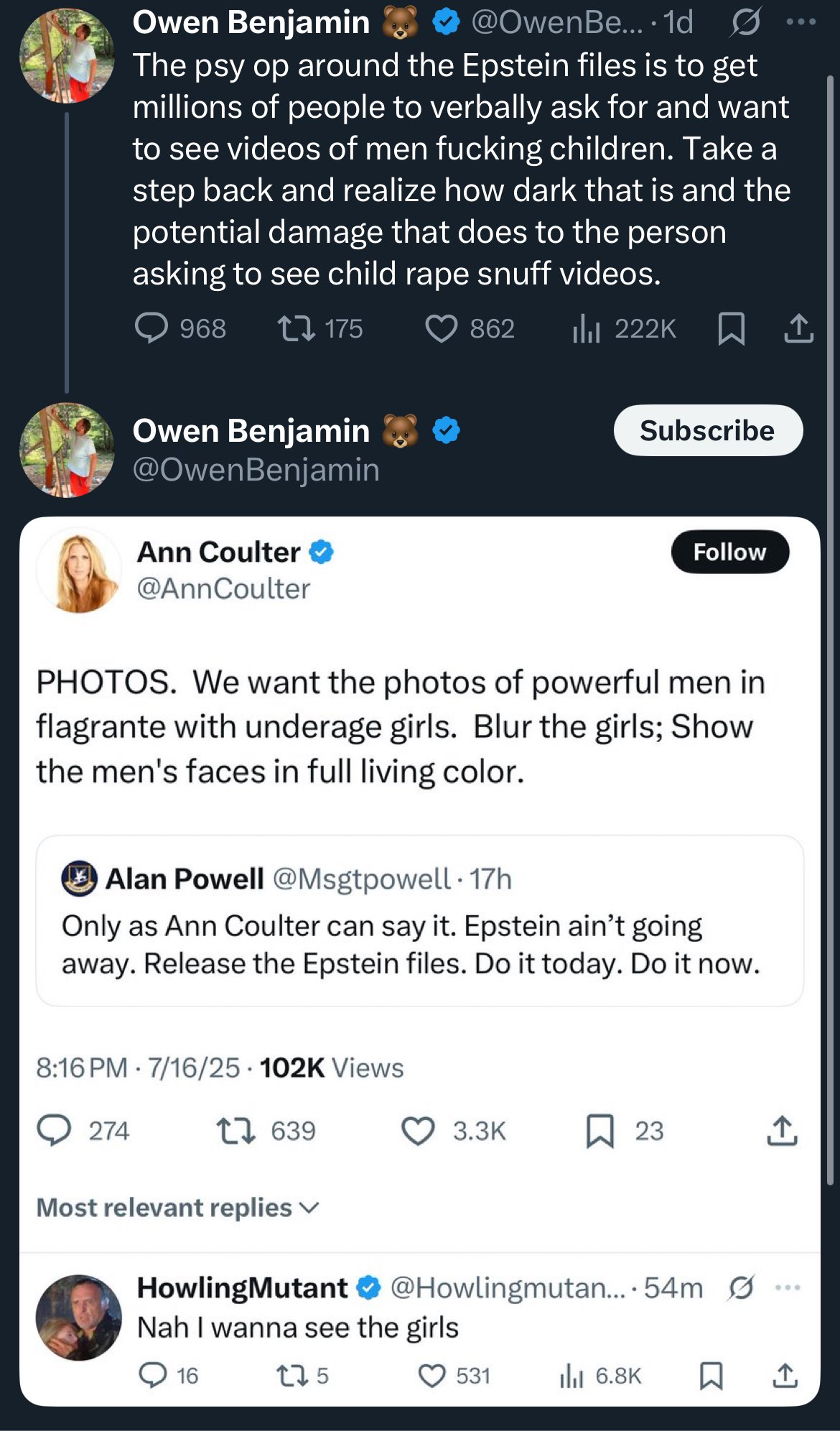Expand the Most relevant replies sort dropdown
840x1431 pixels.
pos(177,1208)
